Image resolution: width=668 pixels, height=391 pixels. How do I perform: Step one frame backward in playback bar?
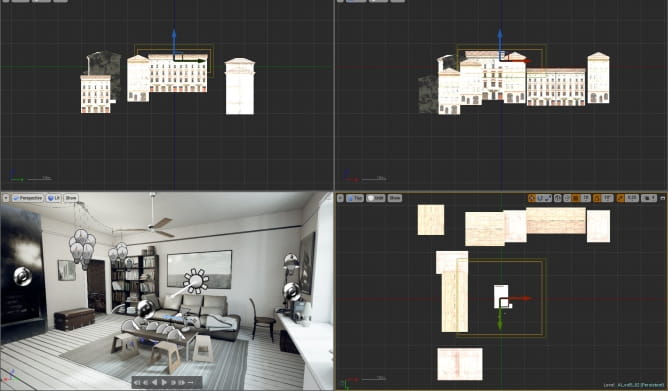tap(146, 382)
